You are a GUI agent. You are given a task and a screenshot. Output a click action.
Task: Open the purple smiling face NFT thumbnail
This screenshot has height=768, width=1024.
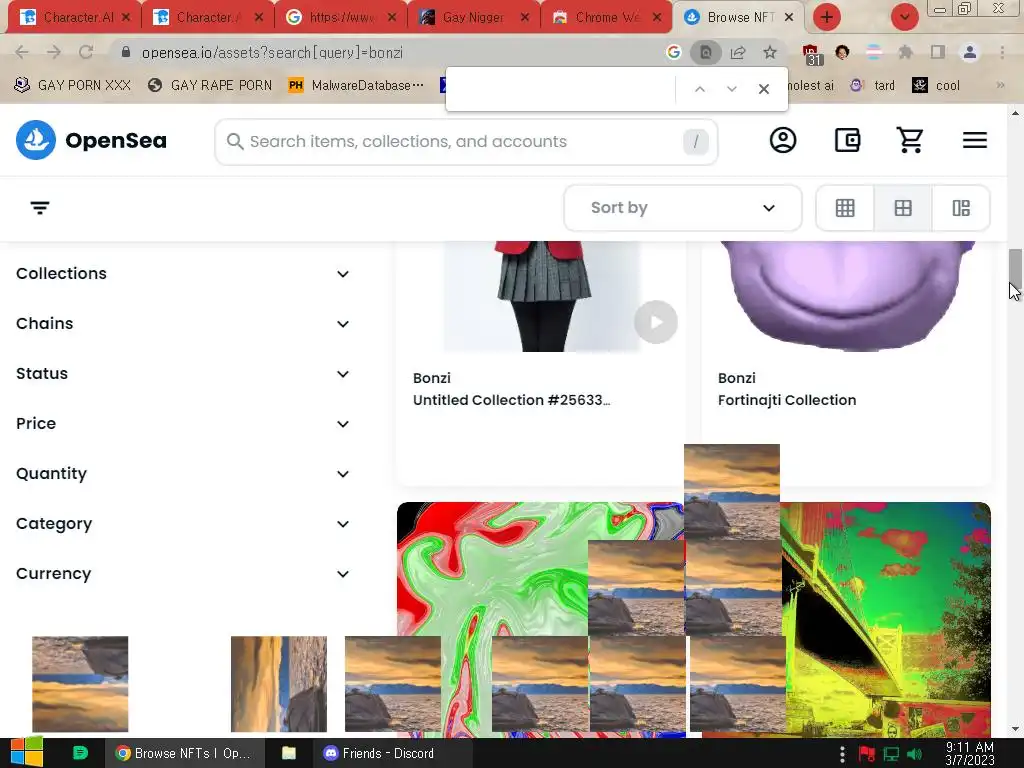846,296
